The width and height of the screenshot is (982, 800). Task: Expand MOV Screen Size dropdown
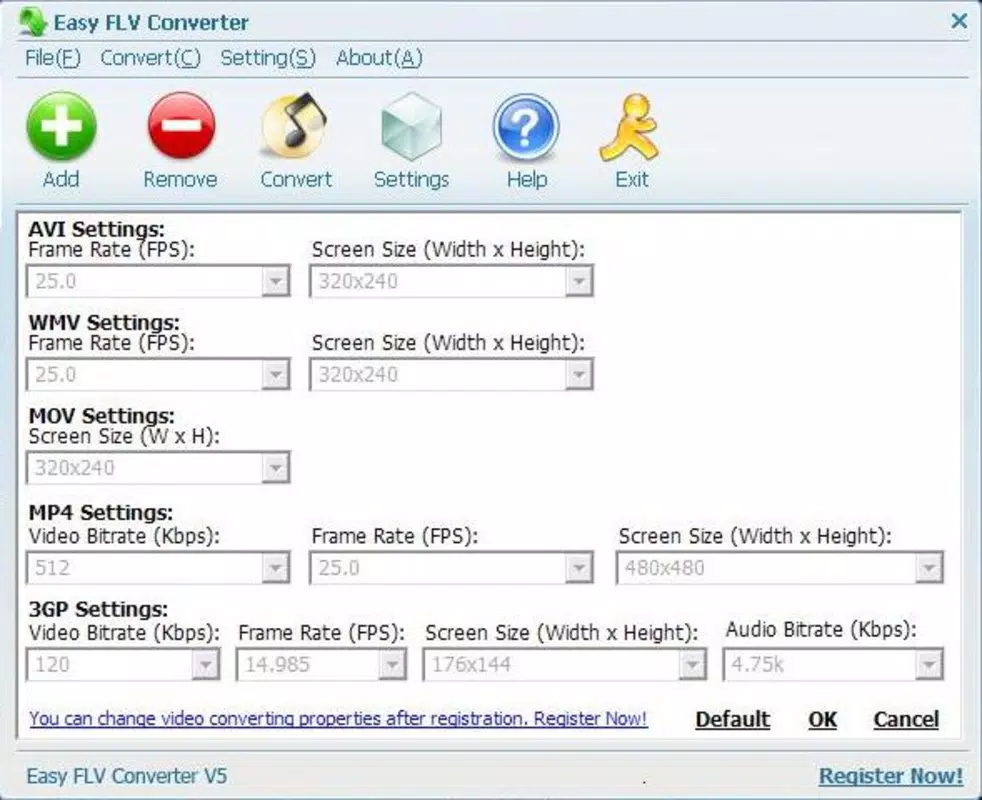(275, 468)
